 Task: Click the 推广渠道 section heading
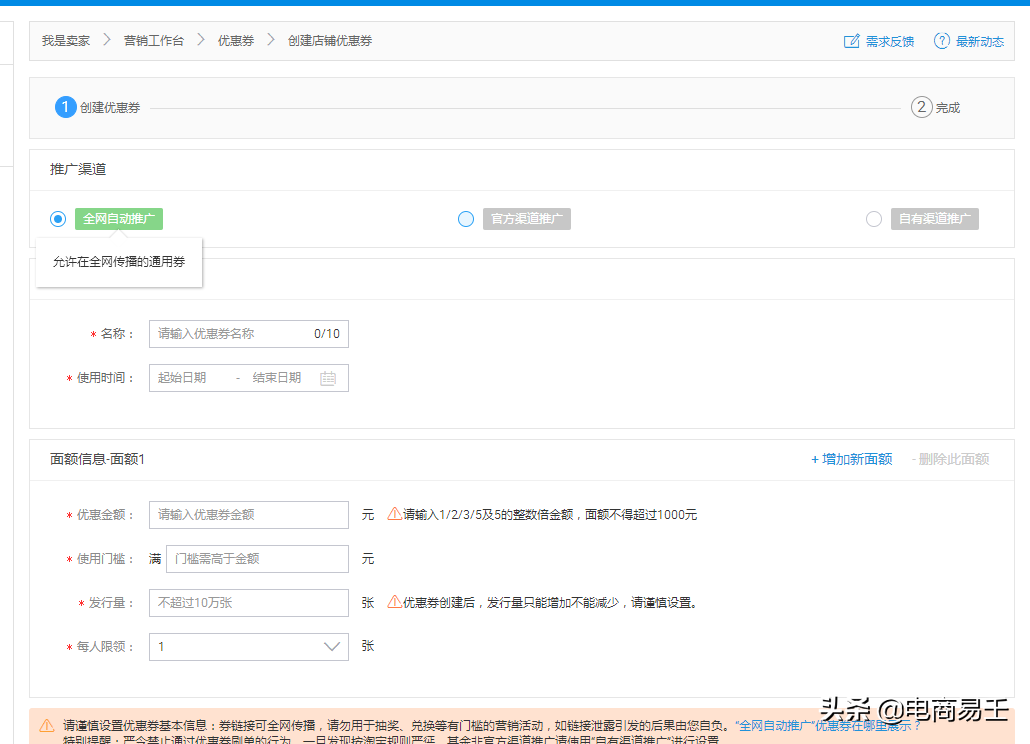click(x=78, y=169)
